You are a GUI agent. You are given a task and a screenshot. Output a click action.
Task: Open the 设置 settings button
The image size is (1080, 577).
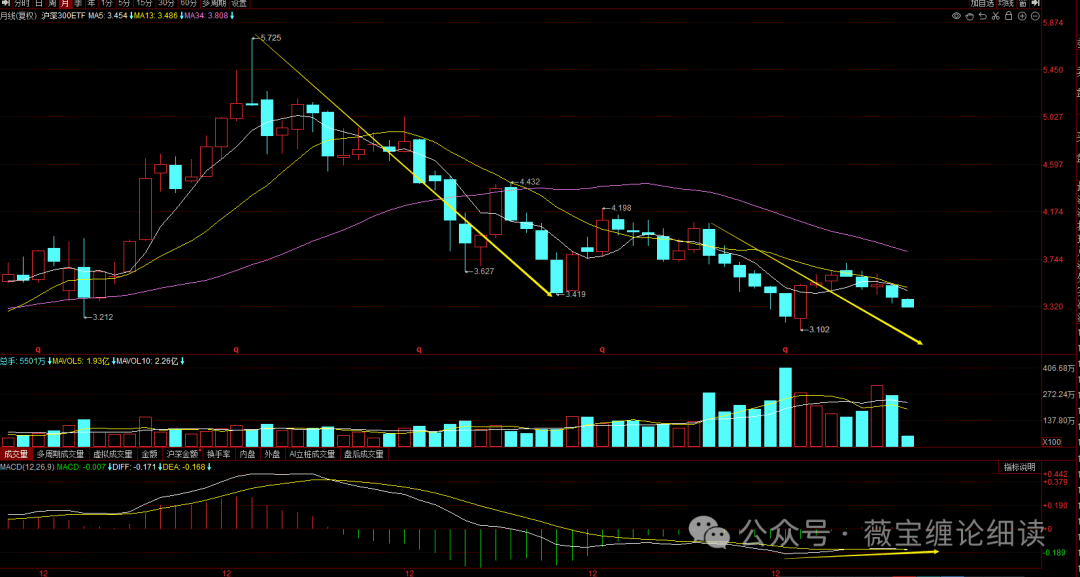239,3
